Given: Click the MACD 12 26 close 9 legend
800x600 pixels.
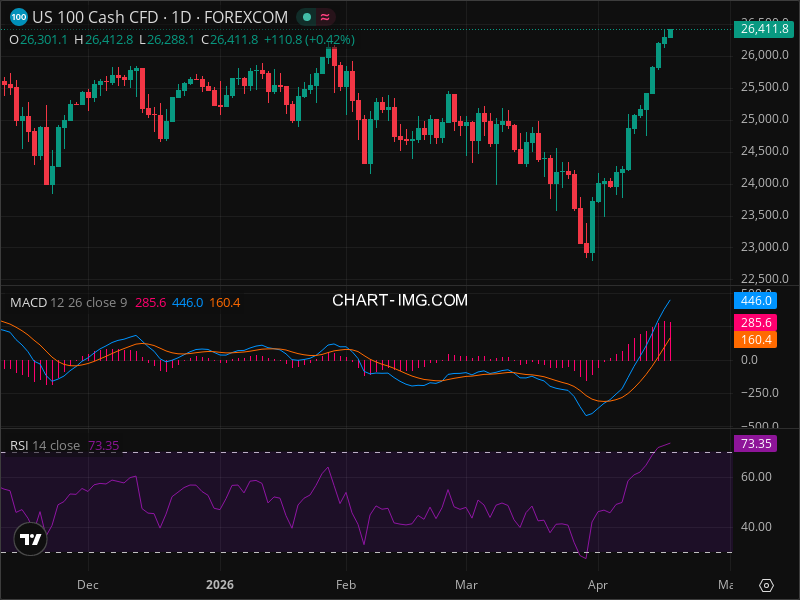Looking at the screenshot, I should coord(68,303).
